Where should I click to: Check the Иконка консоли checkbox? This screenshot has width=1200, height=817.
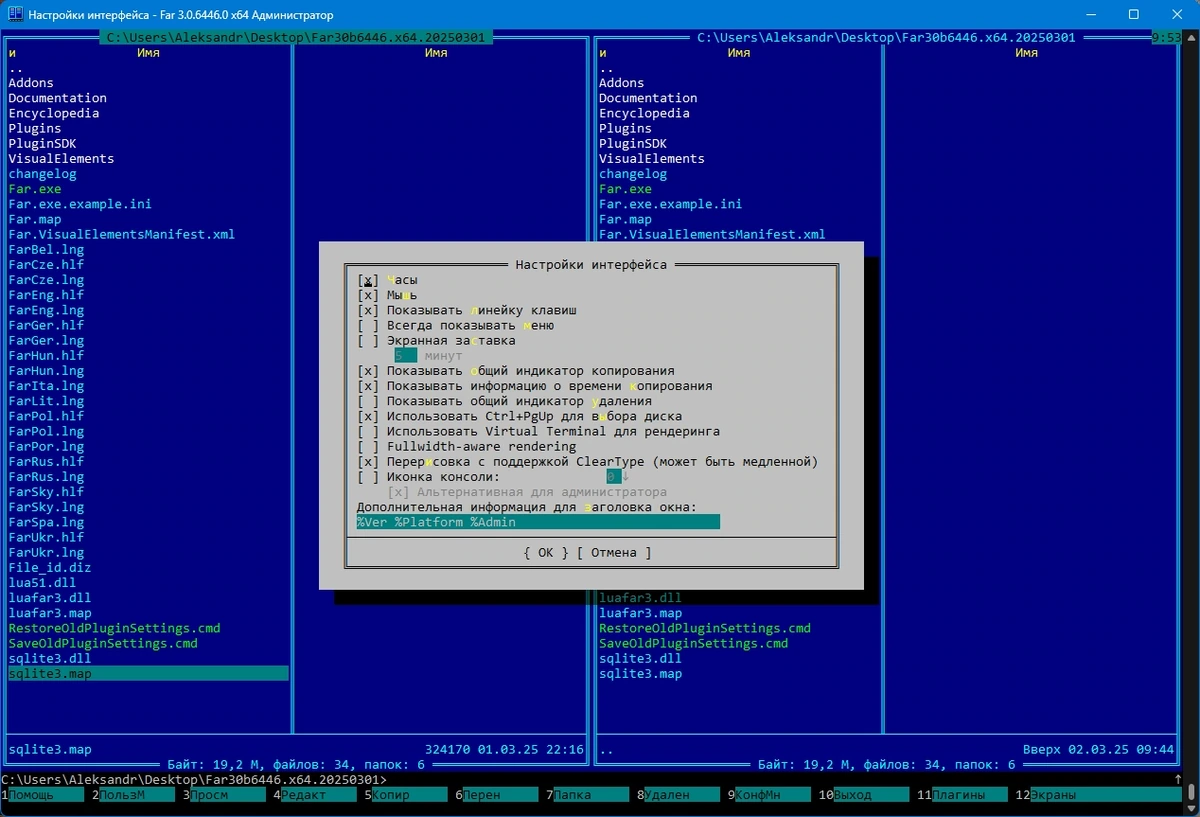tap(368, 477)
